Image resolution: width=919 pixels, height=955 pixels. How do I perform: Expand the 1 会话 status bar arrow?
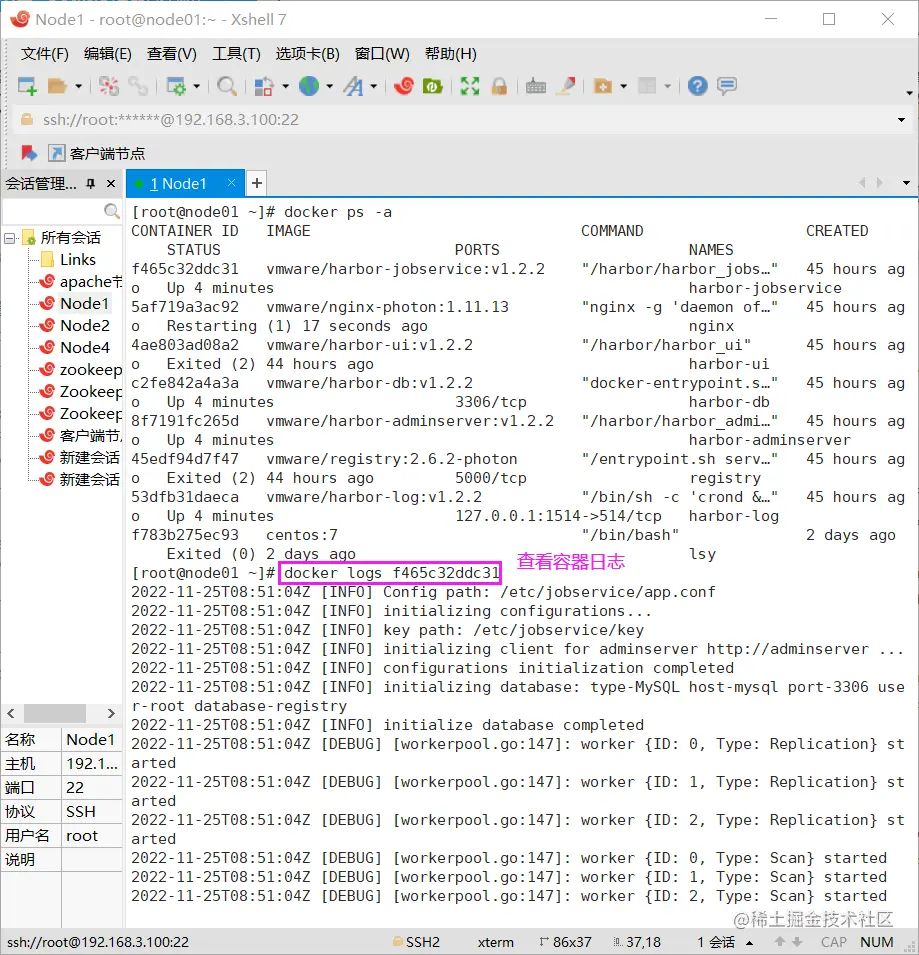(750, 942)
